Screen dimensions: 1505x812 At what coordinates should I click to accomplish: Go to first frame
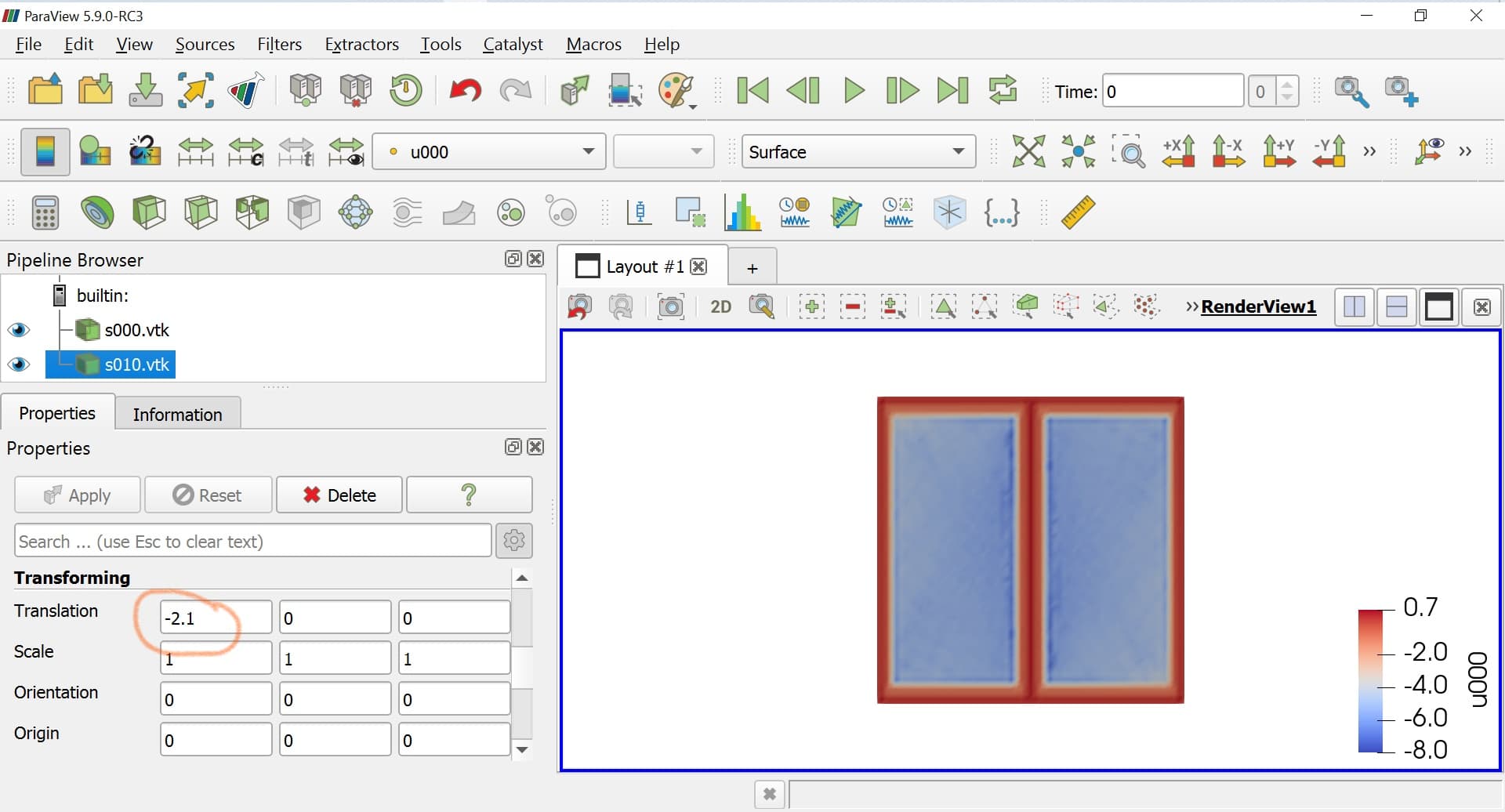753,91
